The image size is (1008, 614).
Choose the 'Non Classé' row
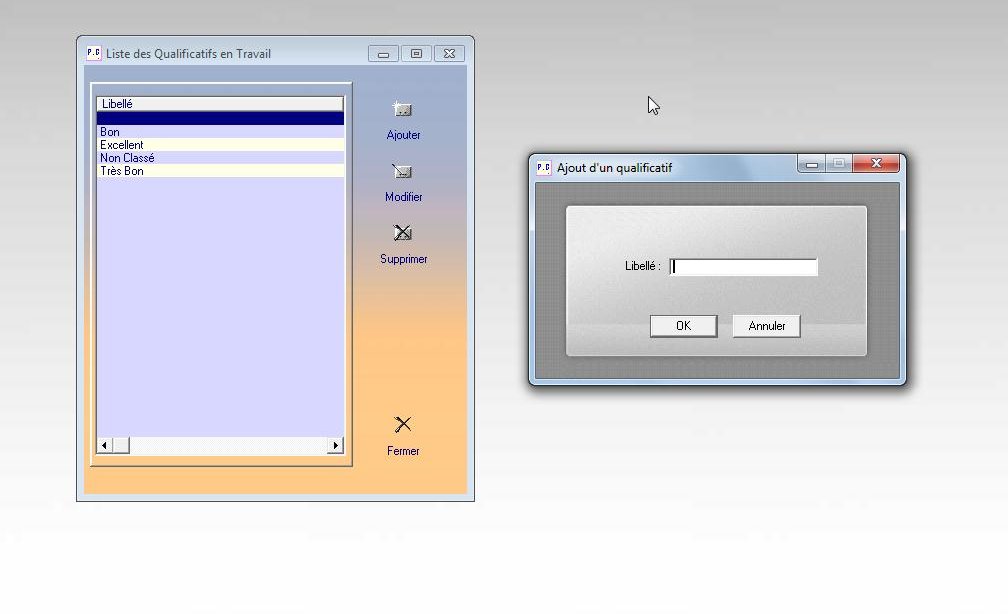point(219,158)
